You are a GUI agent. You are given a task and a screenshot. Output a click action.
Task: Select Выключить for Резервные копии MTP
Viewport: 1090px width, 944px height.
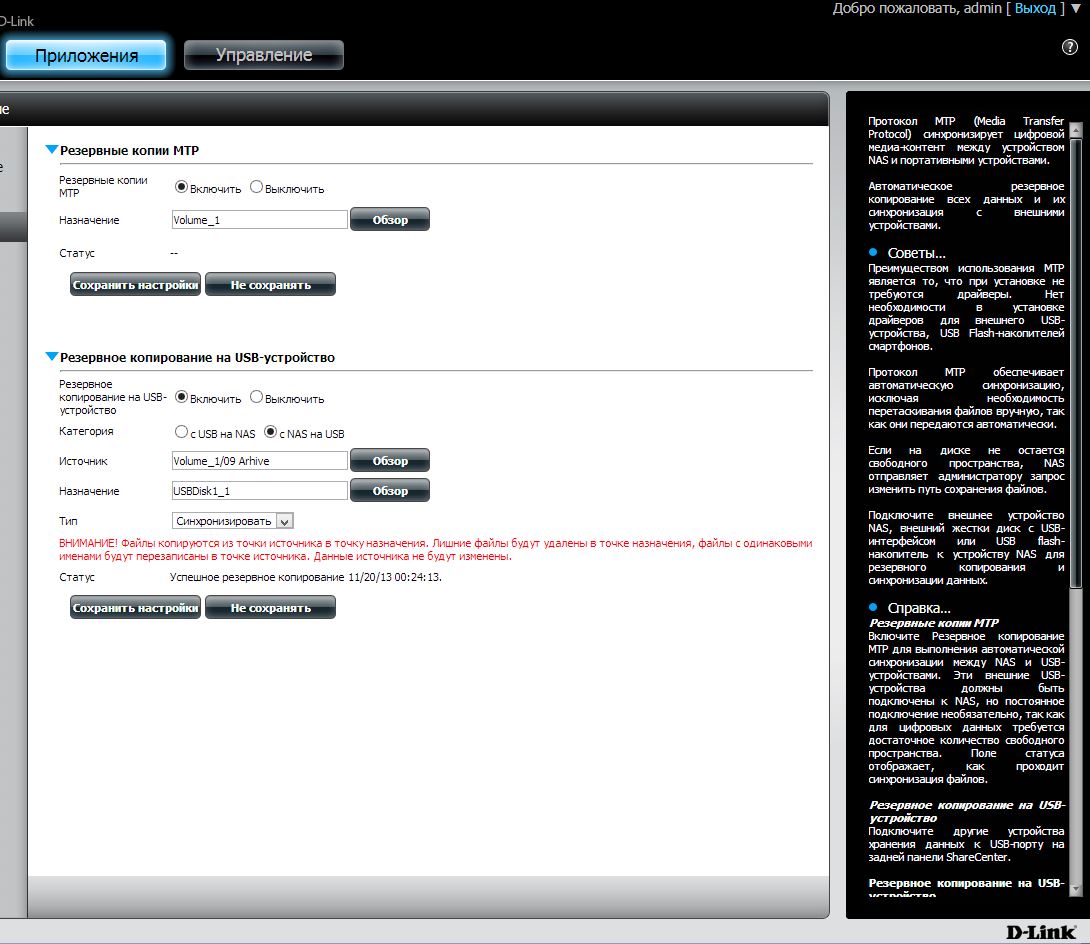tap(257, 187)
